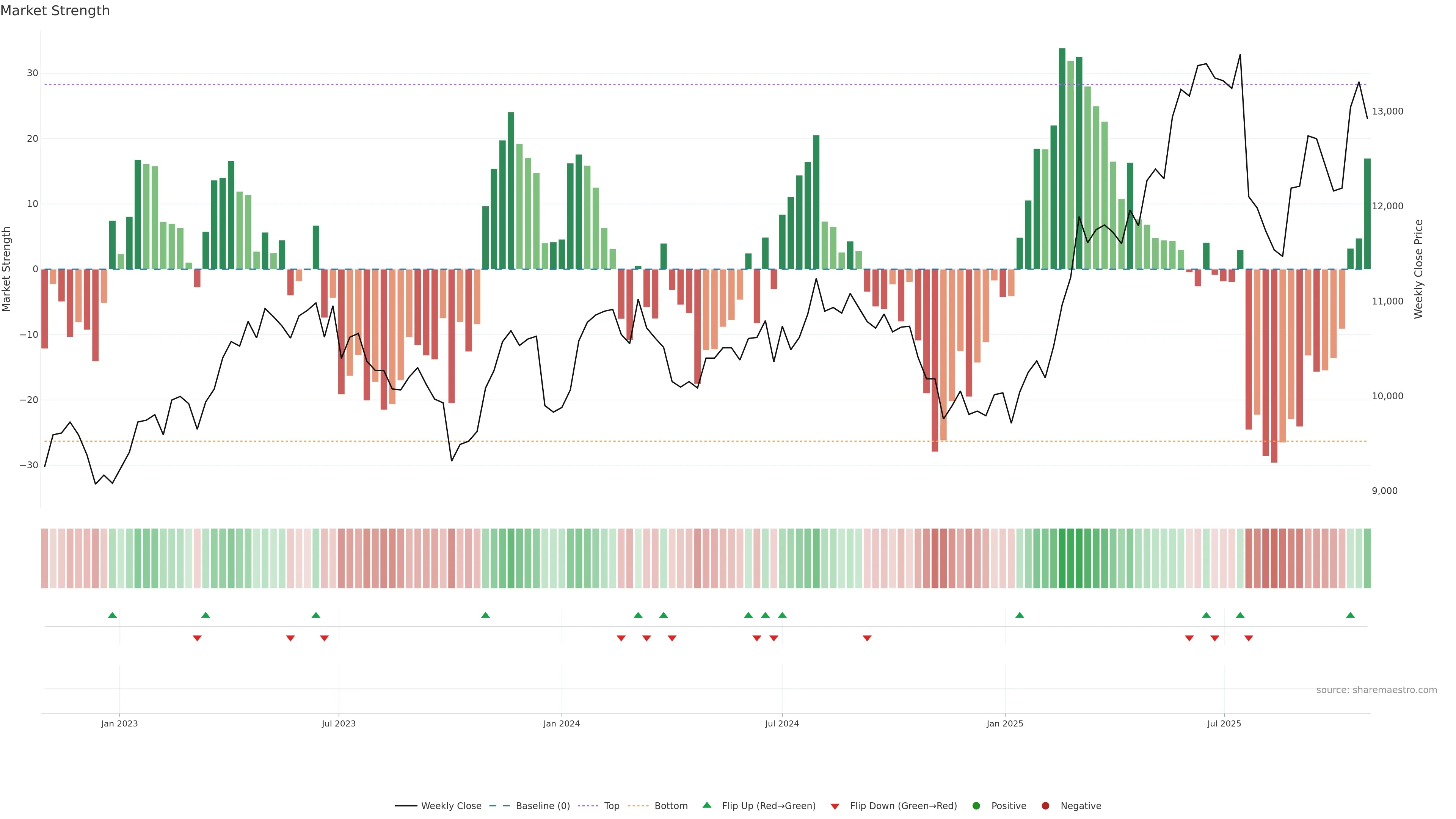
Task: Click the green Positive legend dot
Action: (976, 806)
